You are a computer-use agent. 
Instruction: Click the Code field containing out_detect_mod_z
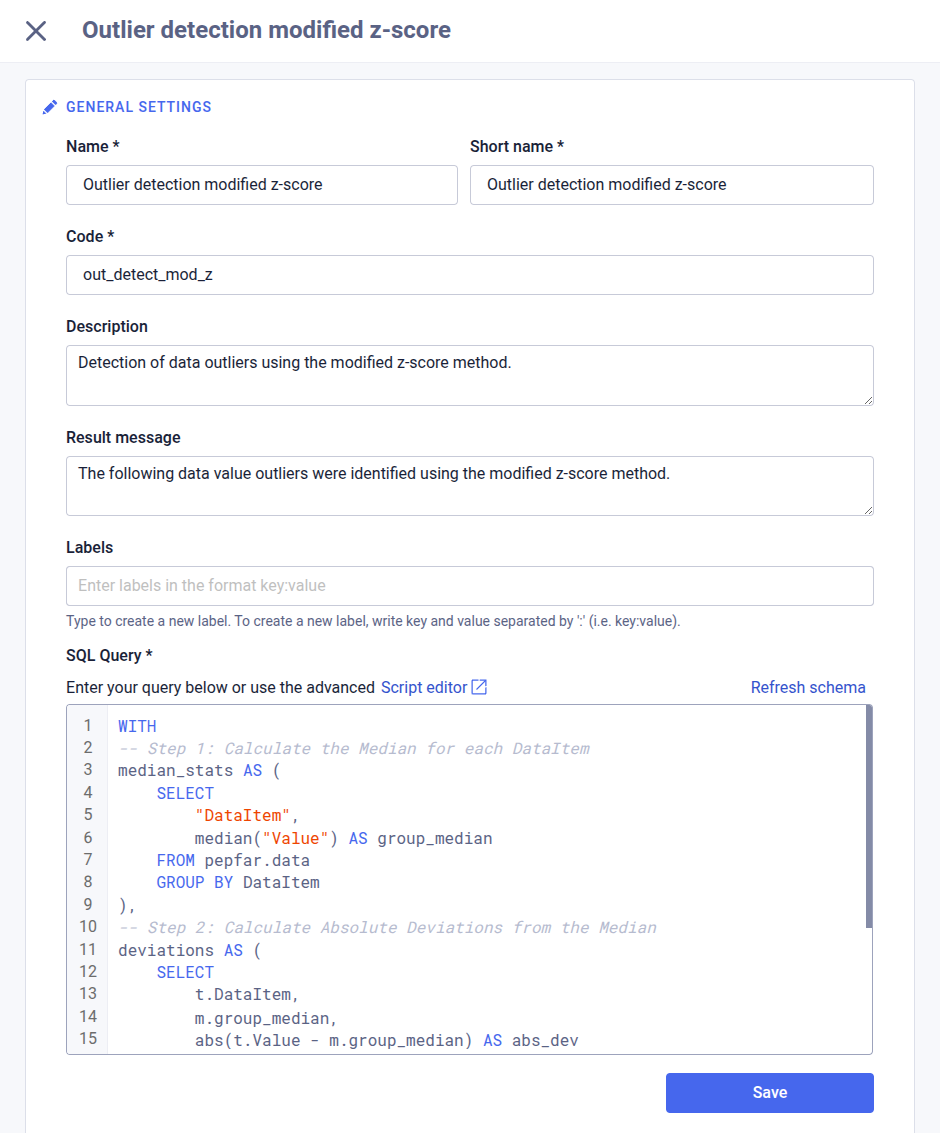coord(470,275)
